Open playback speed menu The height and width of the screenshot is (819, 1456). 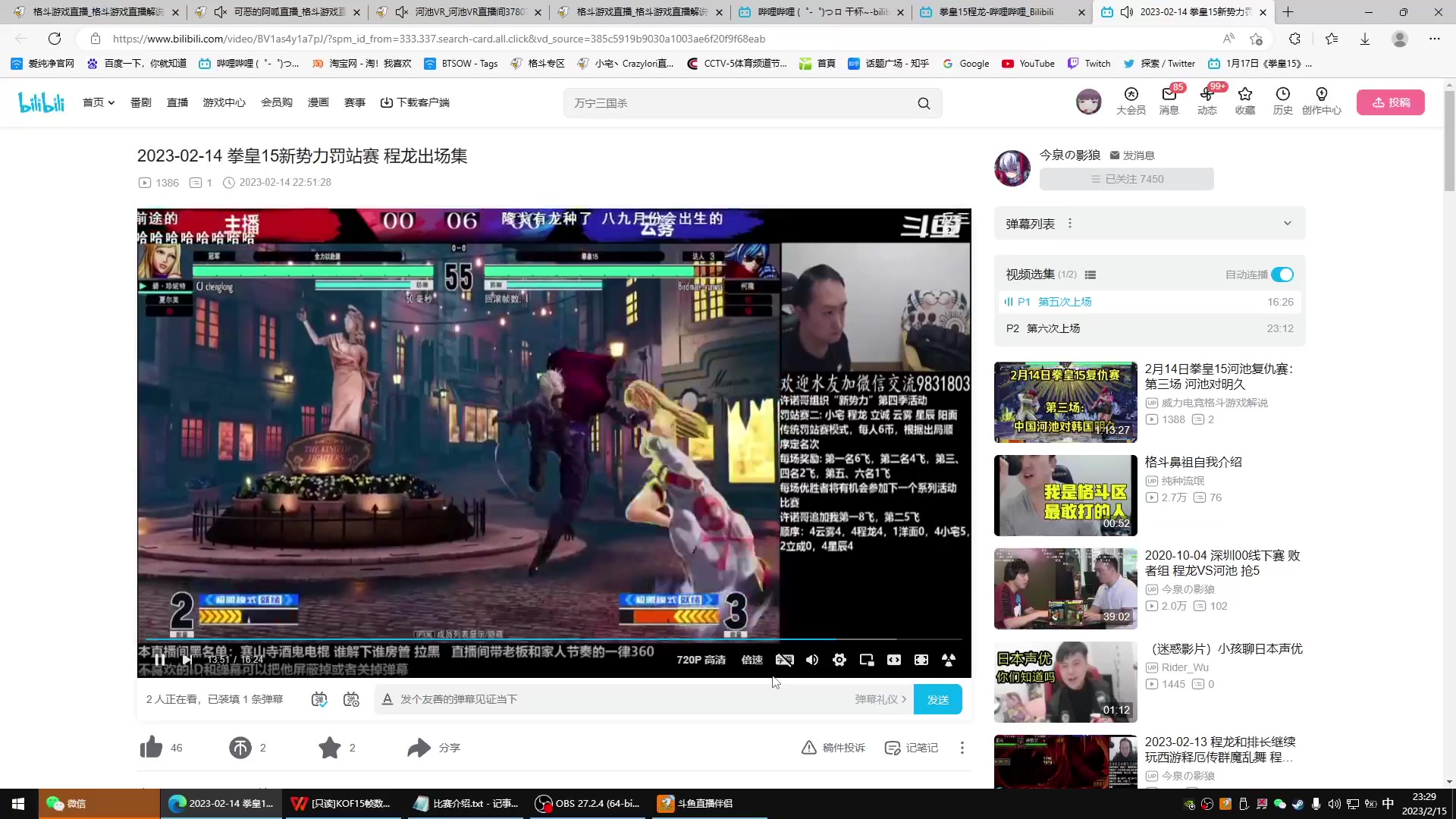pyautogui.click(x=752, y=660)
